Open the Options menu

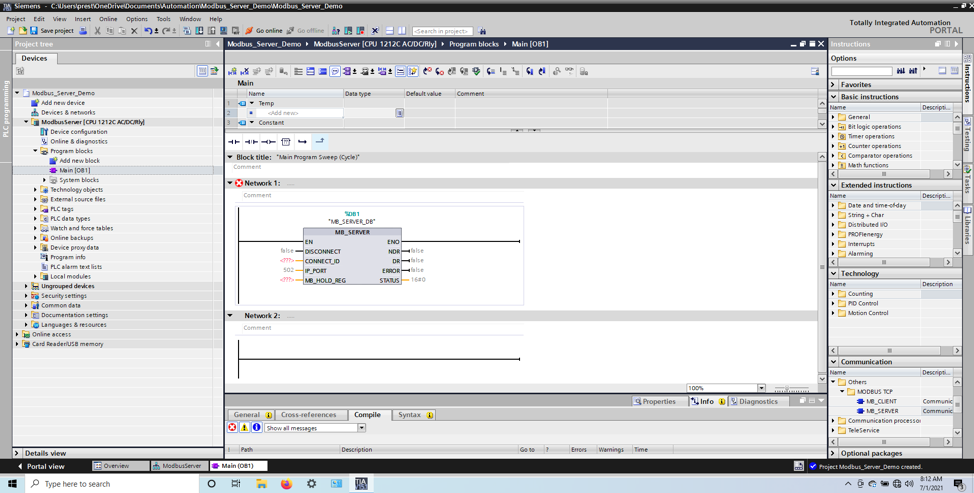[137, 19]
